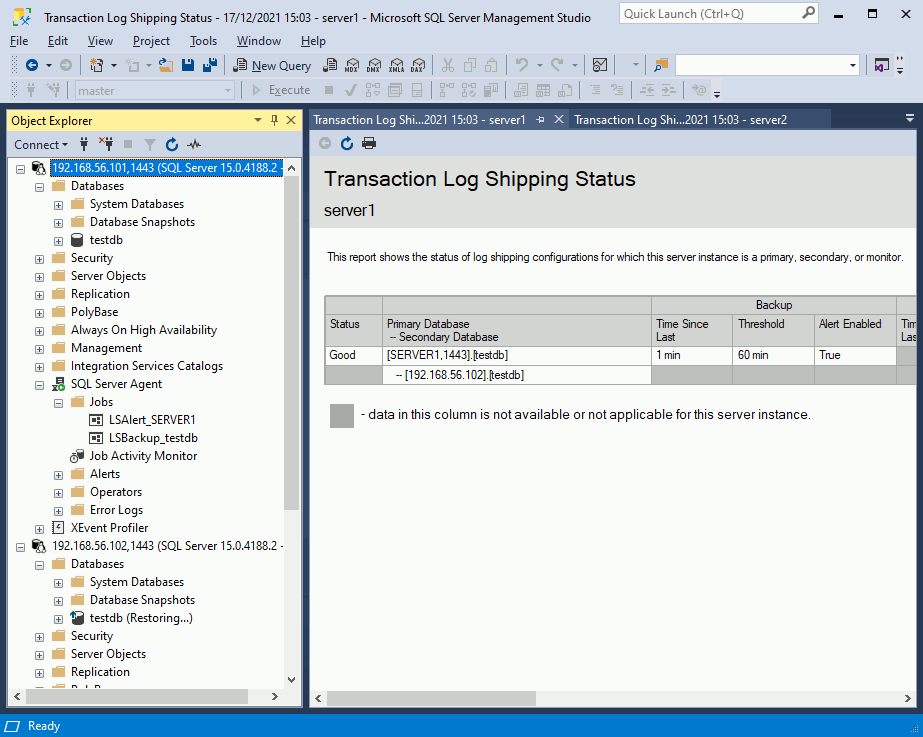Expand the Alerts folder
The height and width of the screenshot is (737, 923).
pos(58,476)
